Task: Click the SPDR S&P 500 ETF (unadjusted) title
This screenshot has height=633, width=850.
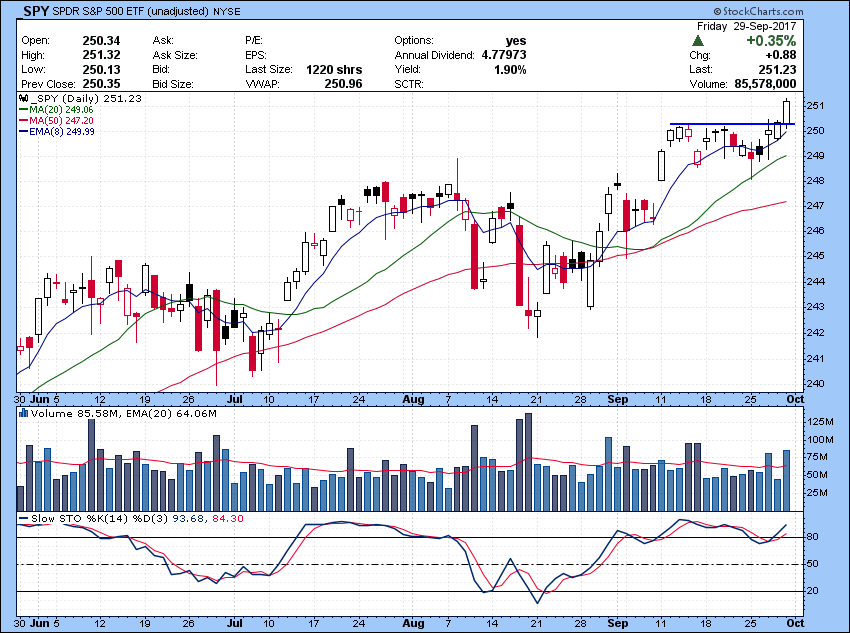Action: (x=131, y=11)
